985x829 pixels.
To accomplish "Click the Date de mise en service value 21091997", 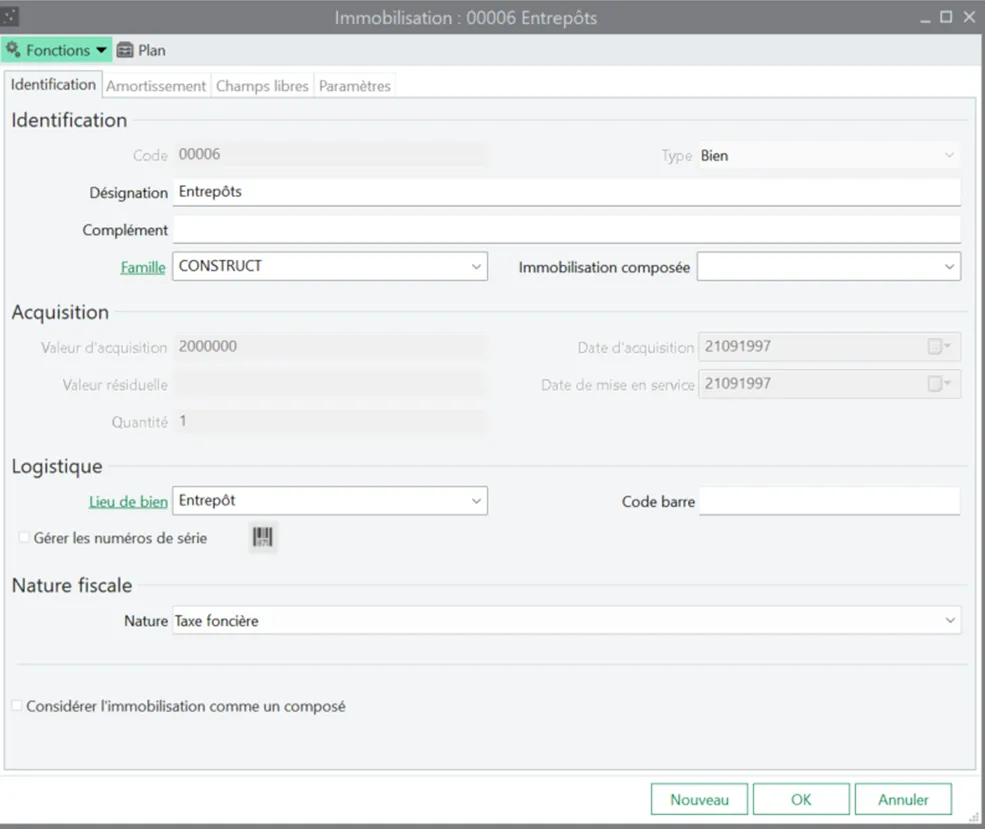I will (737, 383).
